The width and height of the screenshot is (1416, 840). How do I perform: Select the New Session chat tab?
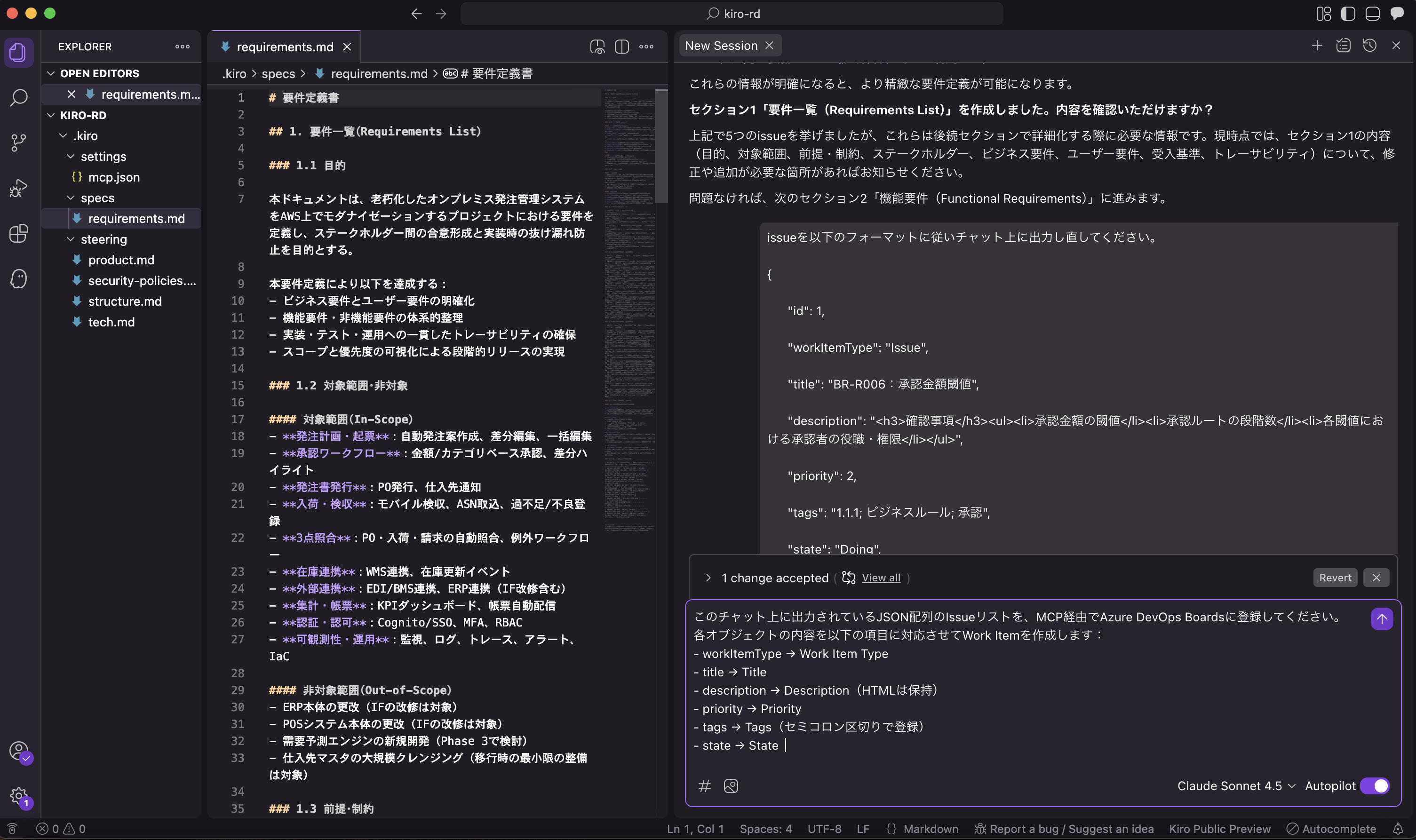721,46
